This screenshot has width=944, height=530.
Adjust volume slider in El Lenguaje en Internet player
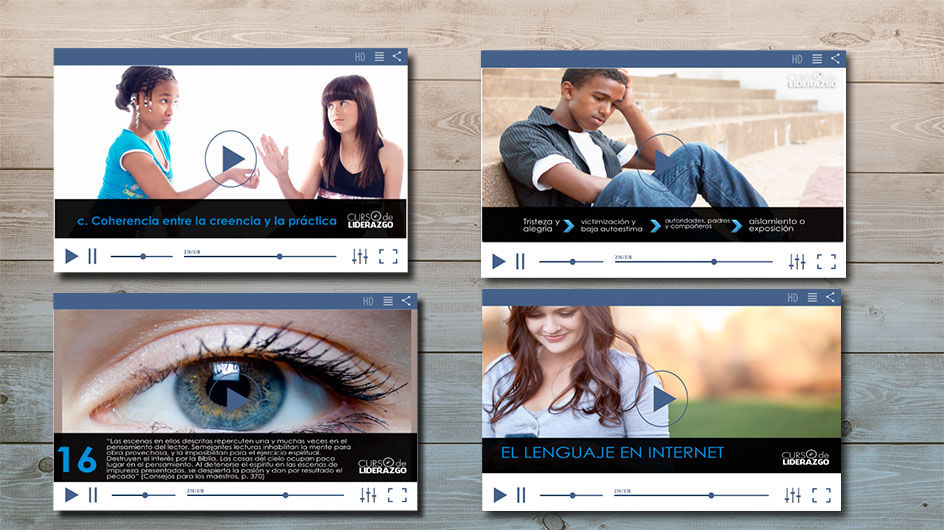571,495
